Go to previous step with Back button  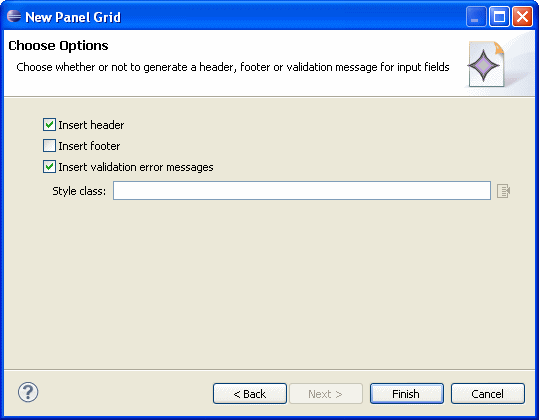(x=250, y=394)
